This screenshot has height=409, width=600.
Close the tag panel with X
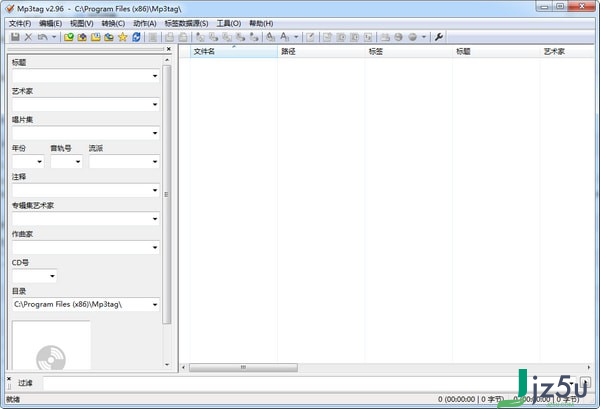169,49
